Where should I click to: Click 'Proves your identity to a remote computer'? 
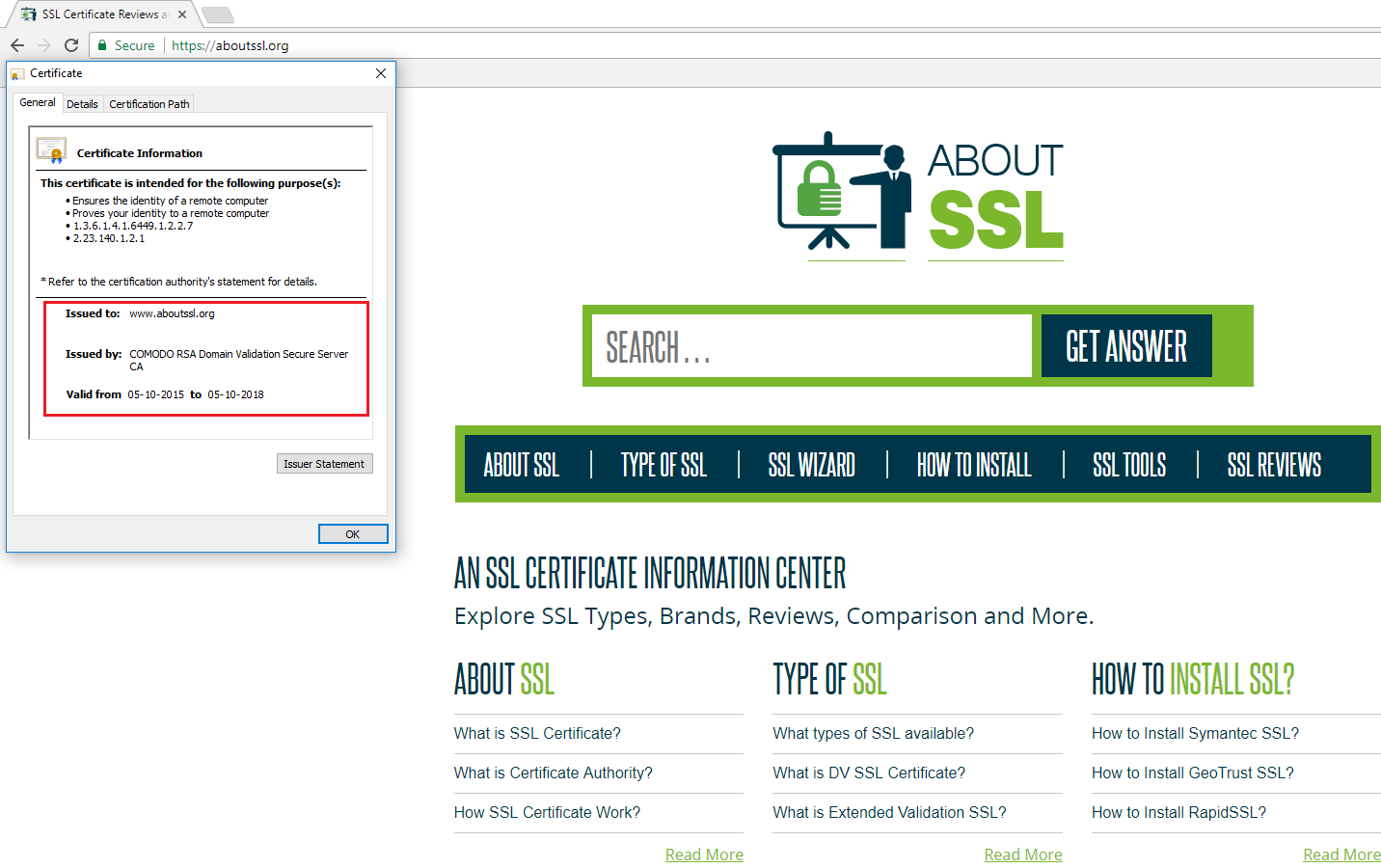[171, 213]
